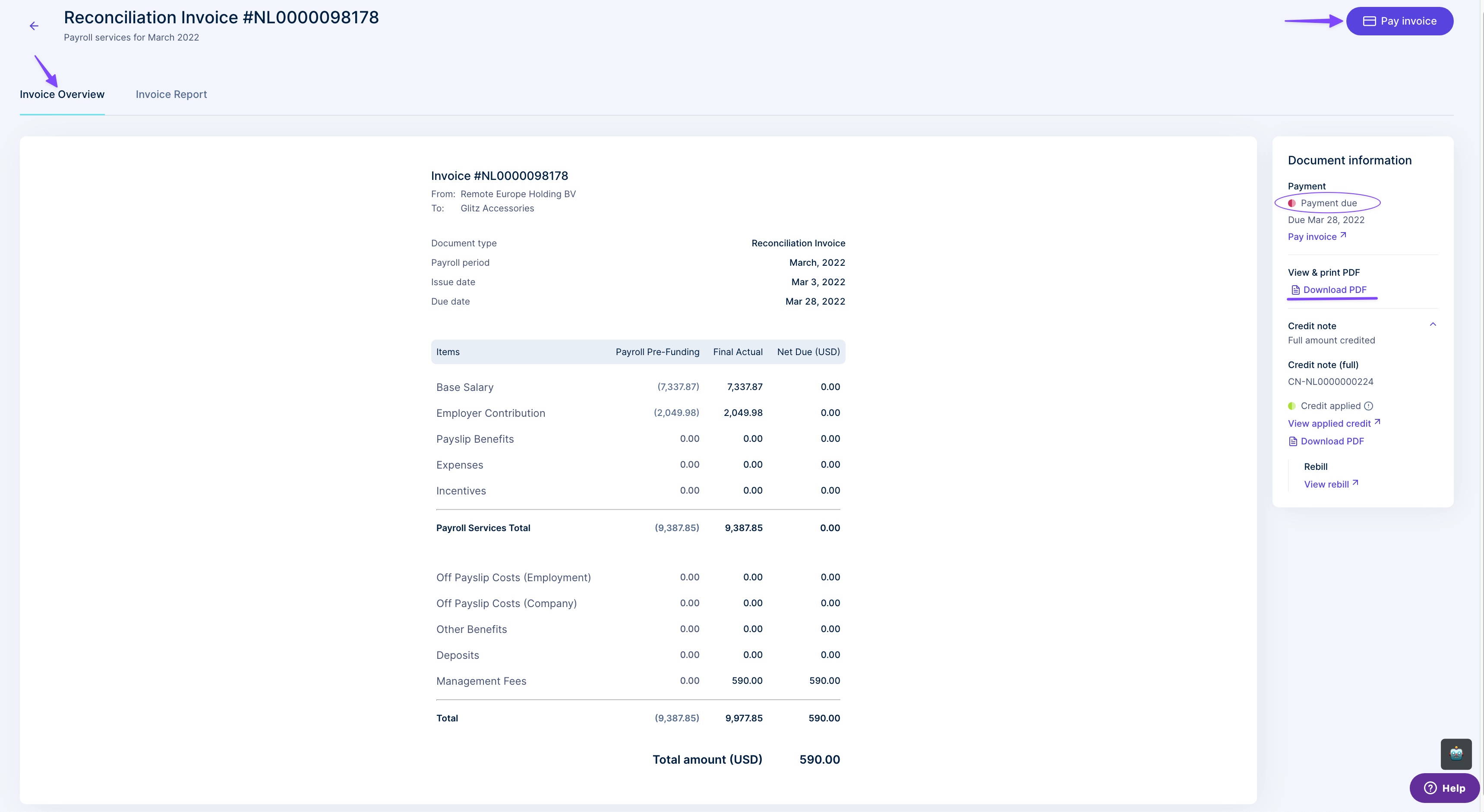The height and width of the screenshot is (812, 1484).
Task: Open the View rebill link
Action: pos(1326,485)
